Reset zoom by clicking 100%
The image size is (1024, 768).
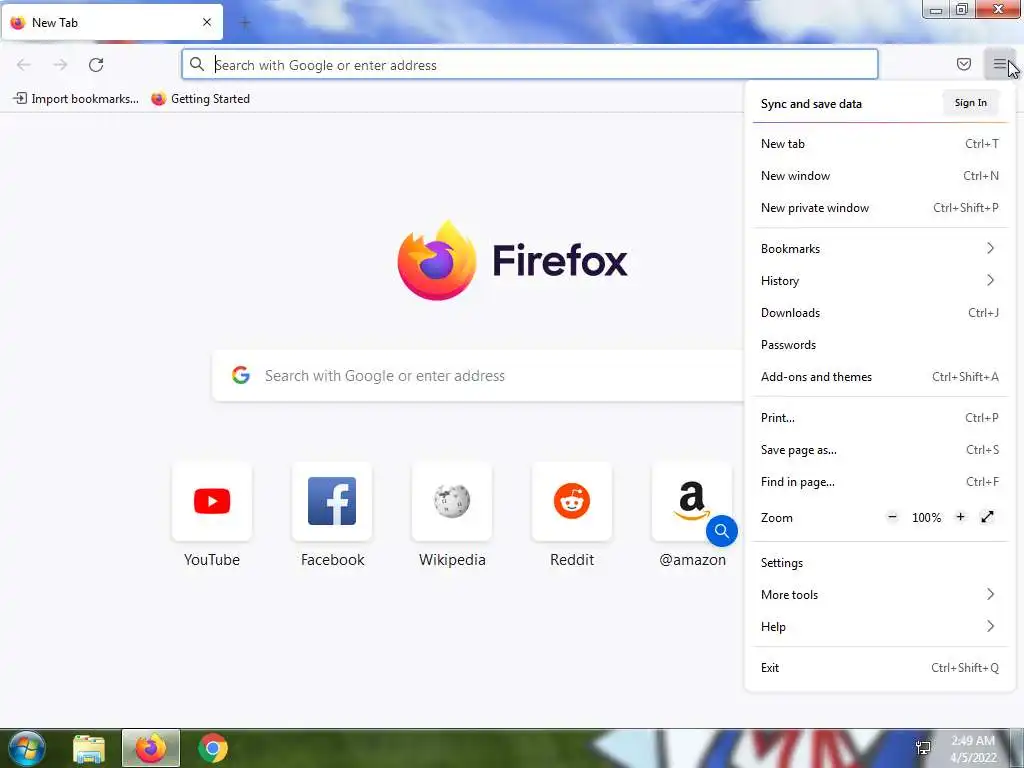click(926, 518)
